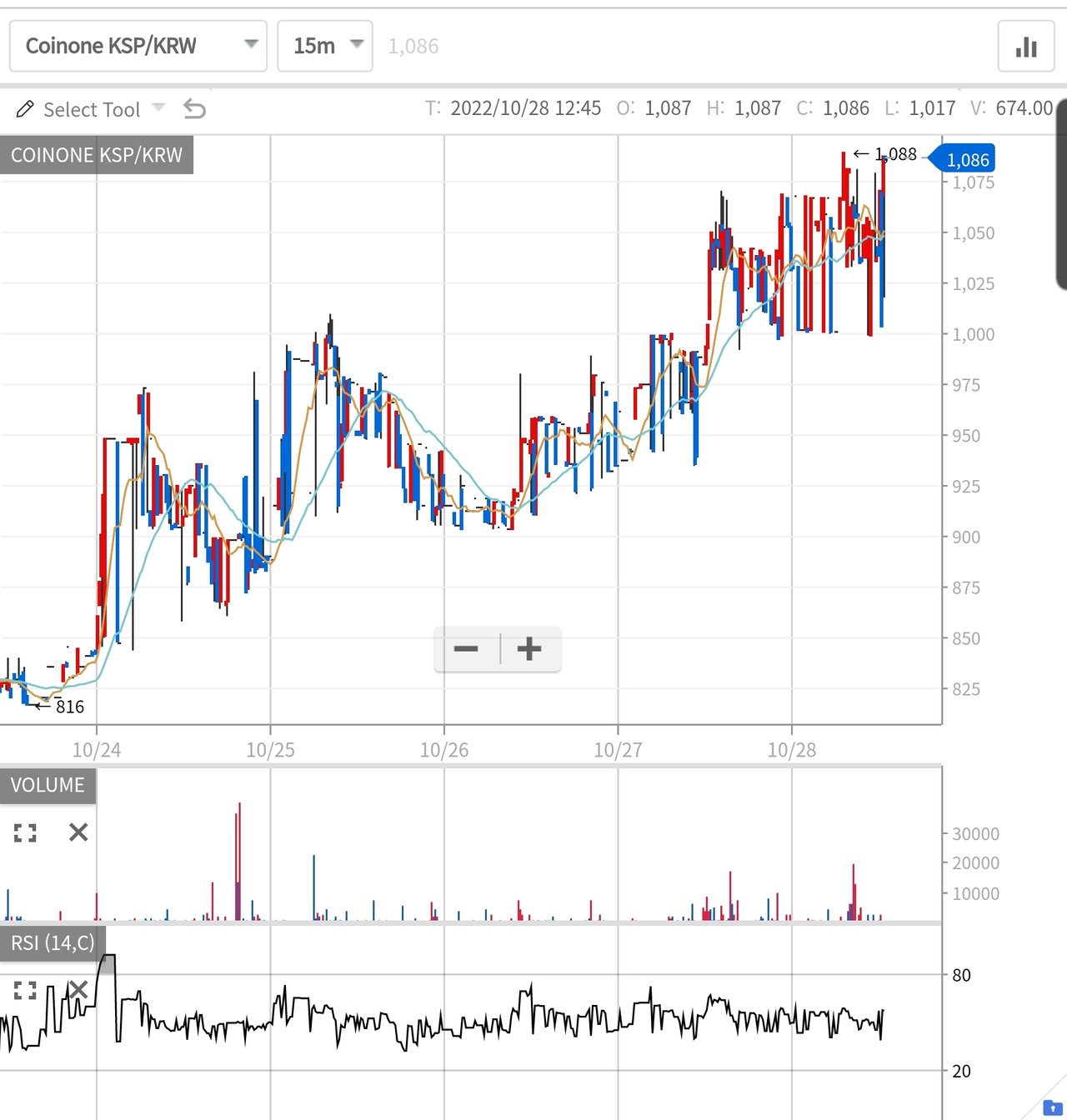Zoom out the chart with minus button
This screenshot has height=1120, width=1067.
tap(466, 649)
